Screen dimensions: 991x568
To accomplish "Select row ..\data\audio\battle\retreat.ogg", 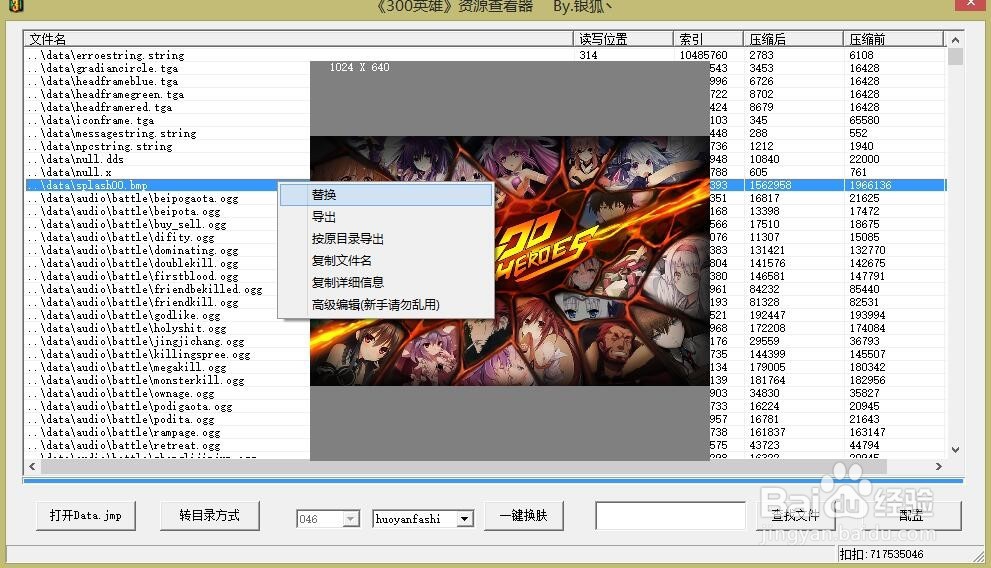I will (485, 445).
